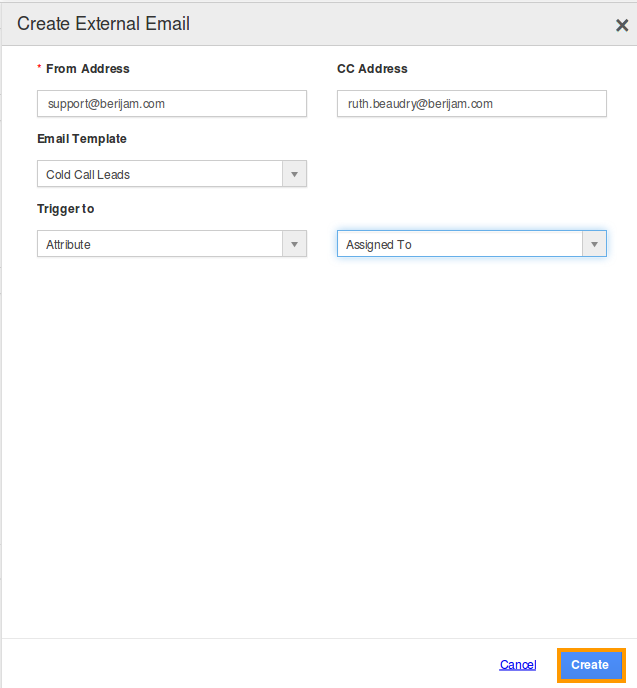Expand the Attribute trigger dropdown arrow

294,244
